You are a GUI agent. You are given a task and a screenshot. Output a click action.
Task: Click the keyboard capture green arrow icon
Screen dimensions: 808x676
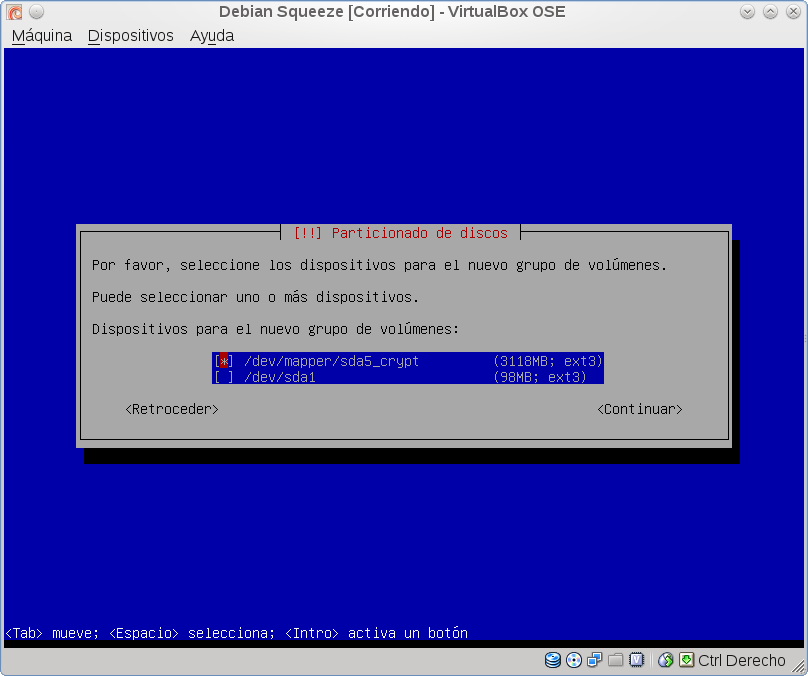686,660
